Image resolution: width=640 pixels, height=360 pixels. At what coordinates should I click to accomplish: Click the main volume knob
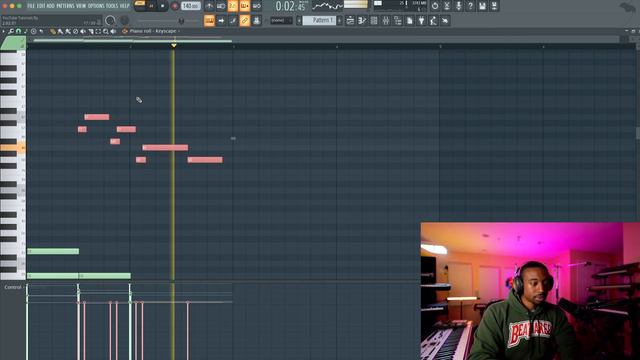[x=110, y=20]
